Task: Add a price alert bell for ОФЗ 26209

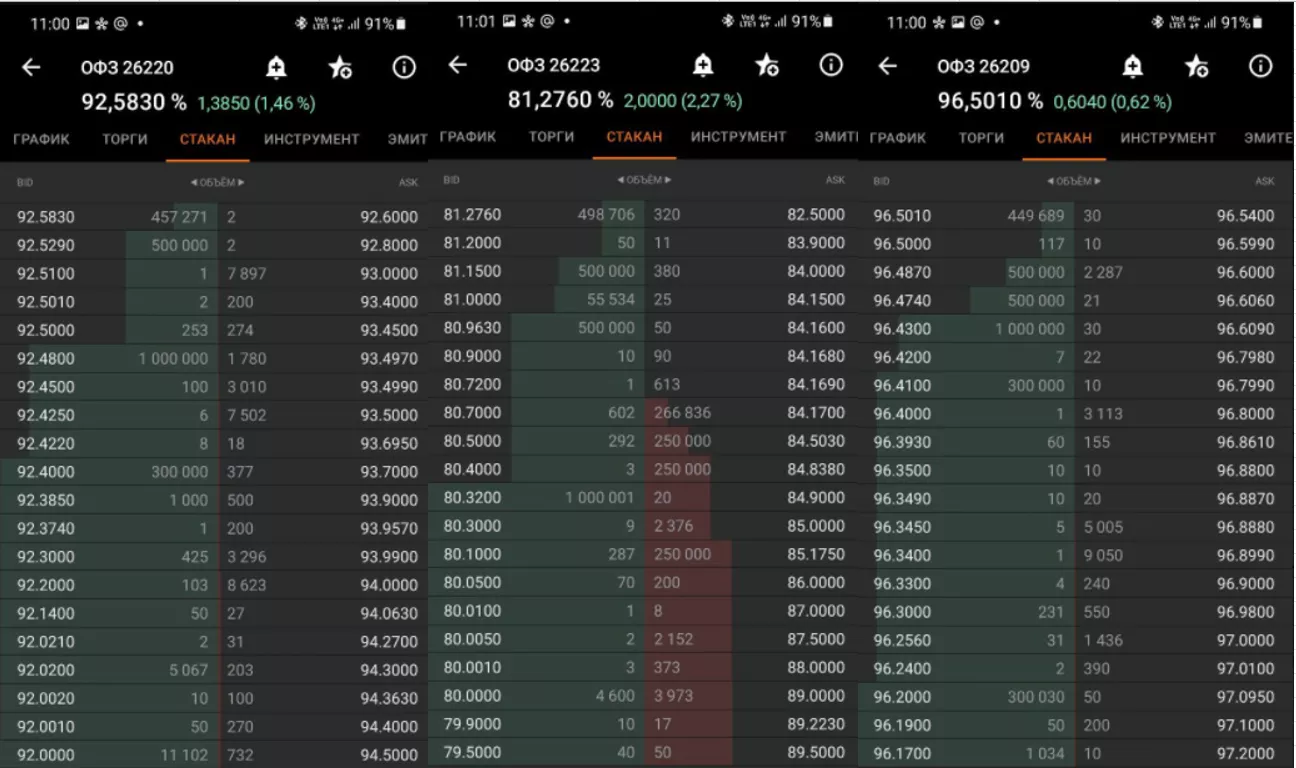Action: point(1132,66)
